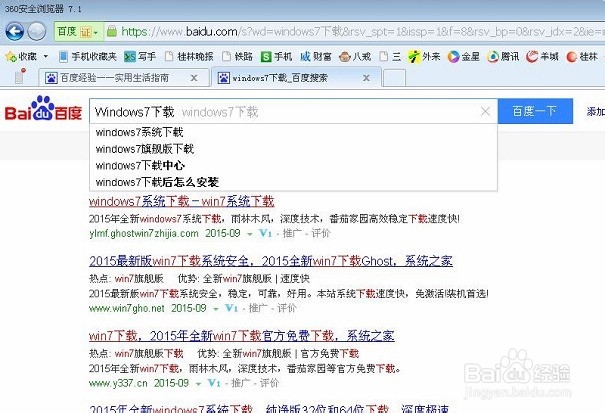Open the 桂林 bookmark
605x413 pixels.
[x=582, y=57]
